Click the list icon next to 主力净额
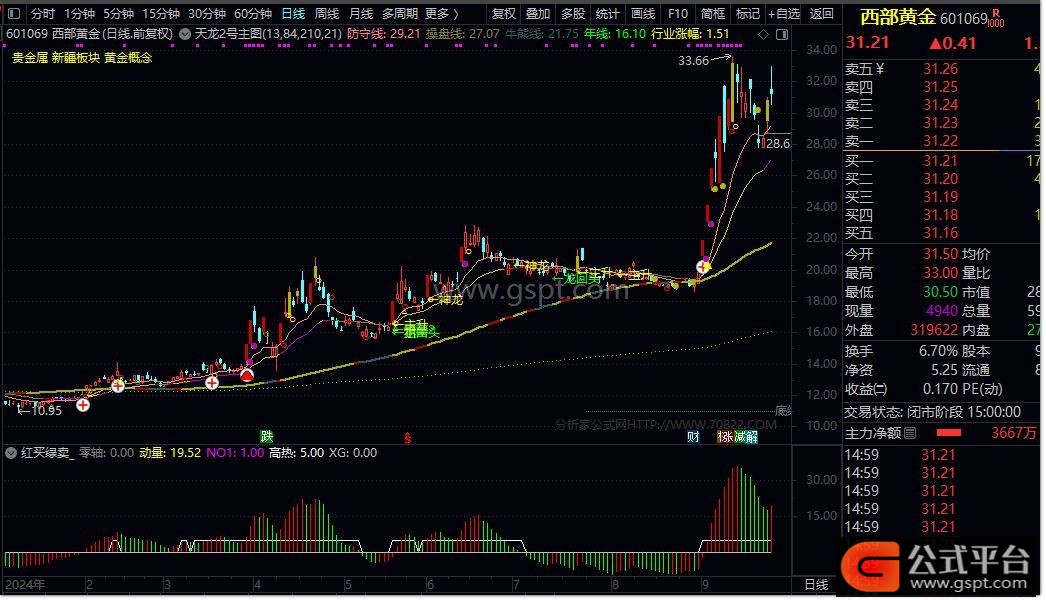The height and width of the screenshot is (600, 1046). [x=909, y=433]
